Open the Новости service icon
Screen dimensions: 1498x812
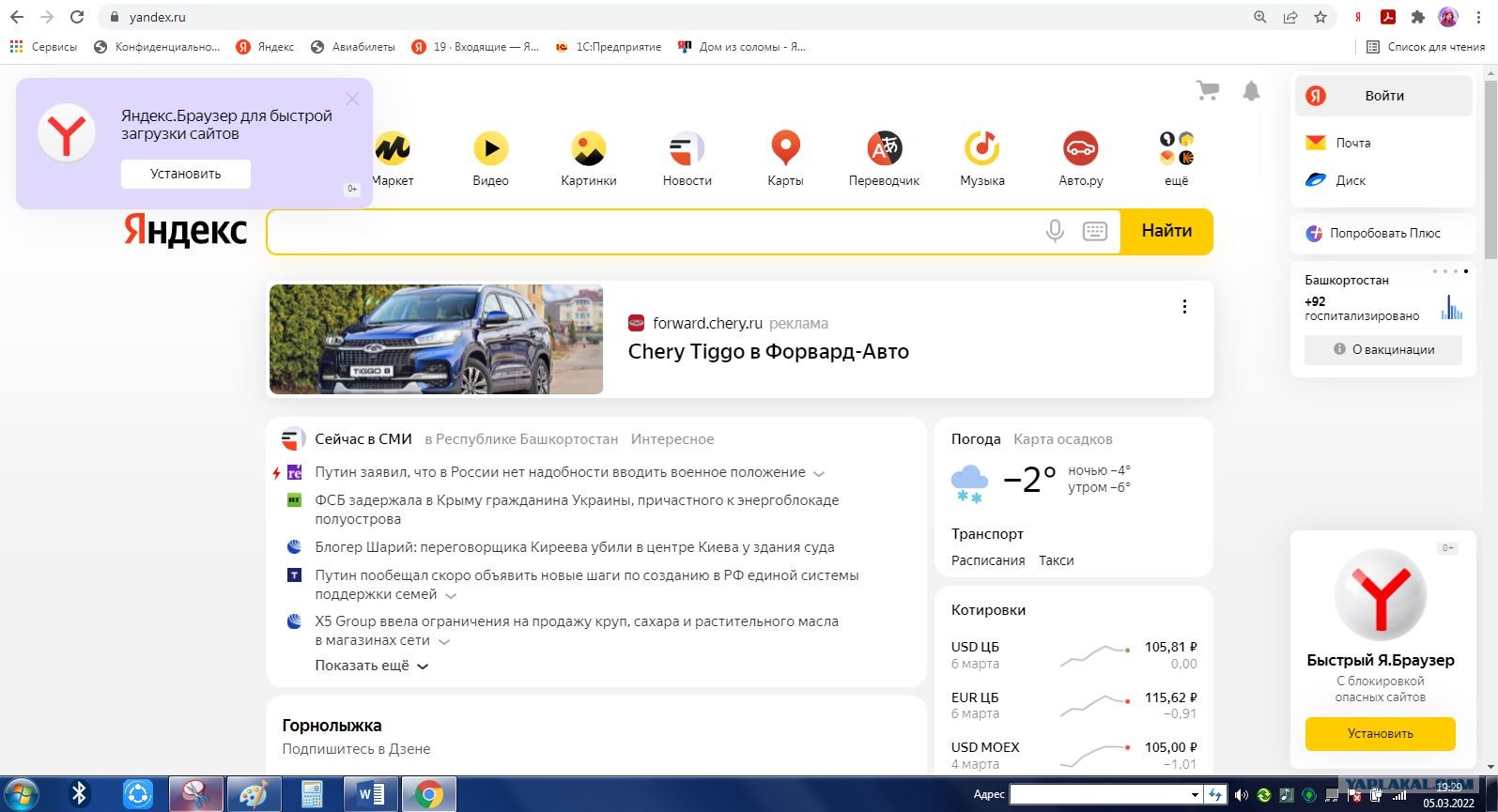(x=687, y=148)
